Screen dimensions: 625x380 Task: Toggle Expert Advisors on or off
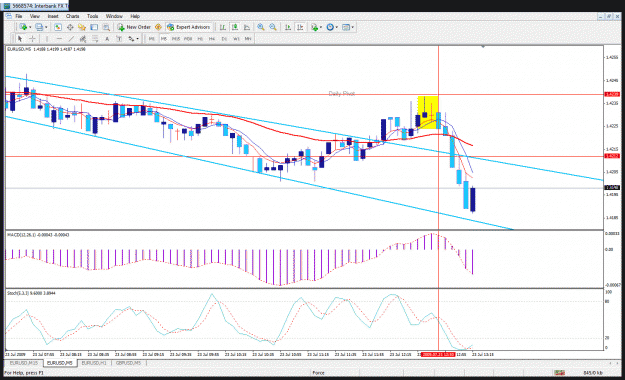pyautogui.click(x=189, y=27)
